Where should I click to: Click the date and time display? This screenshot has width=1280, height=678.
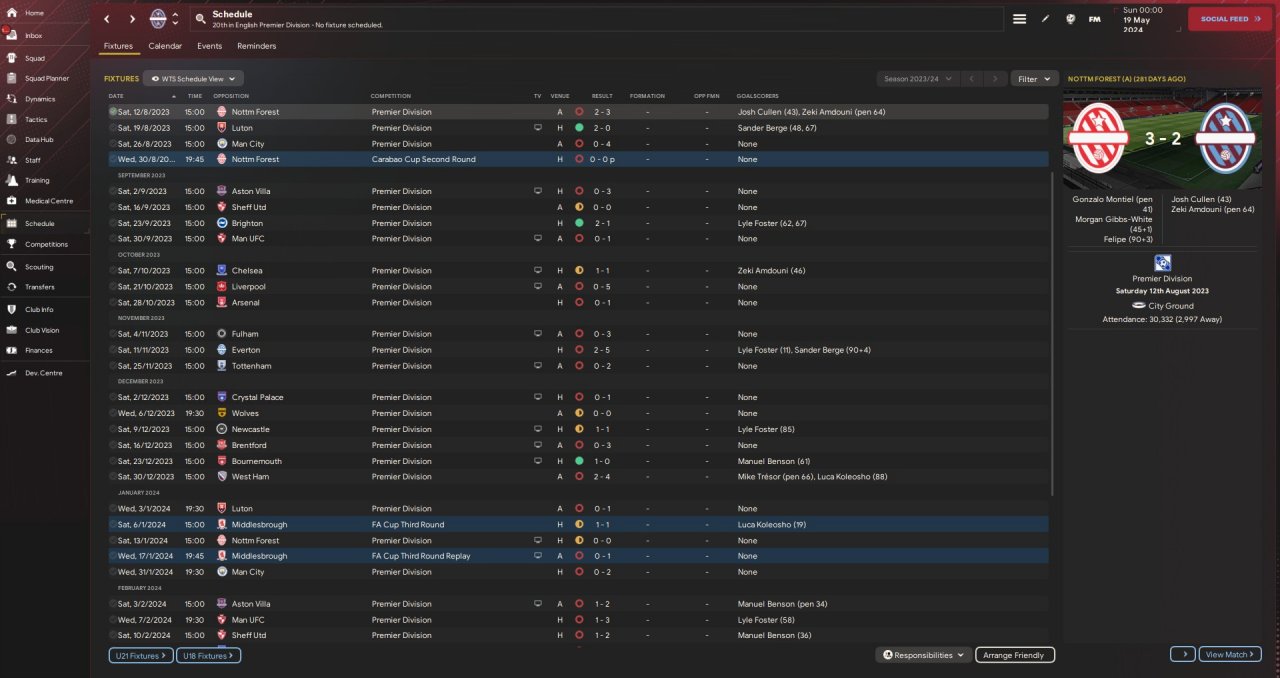(x=1142, y=19)
